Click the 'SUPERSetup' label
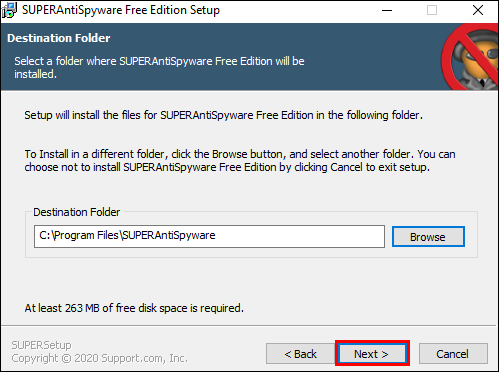 pos(41,345)
